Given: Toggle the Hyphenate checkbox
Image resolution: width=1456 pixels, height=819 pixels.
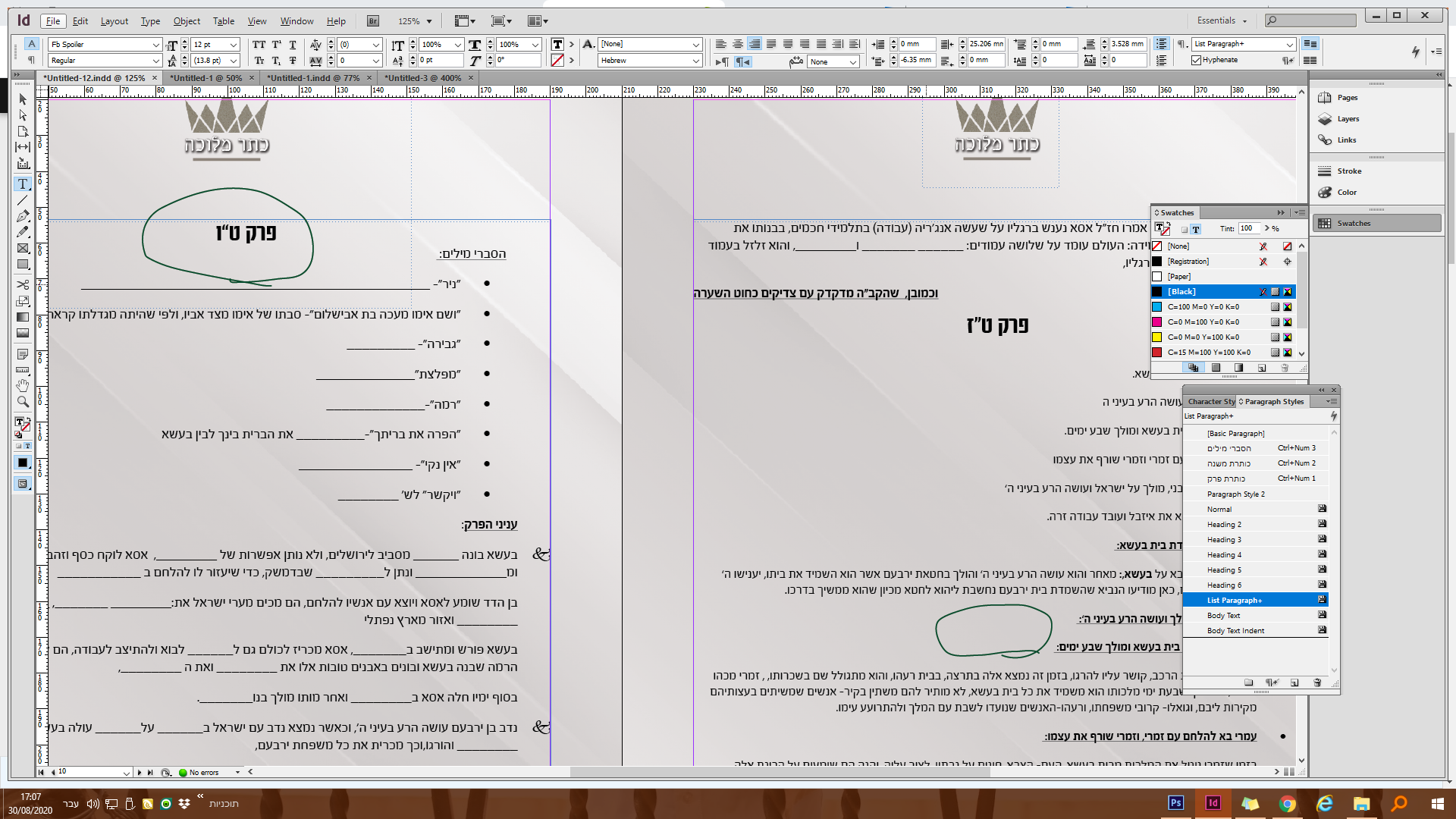Looking at the screenshot, I should pos(1197,61).
